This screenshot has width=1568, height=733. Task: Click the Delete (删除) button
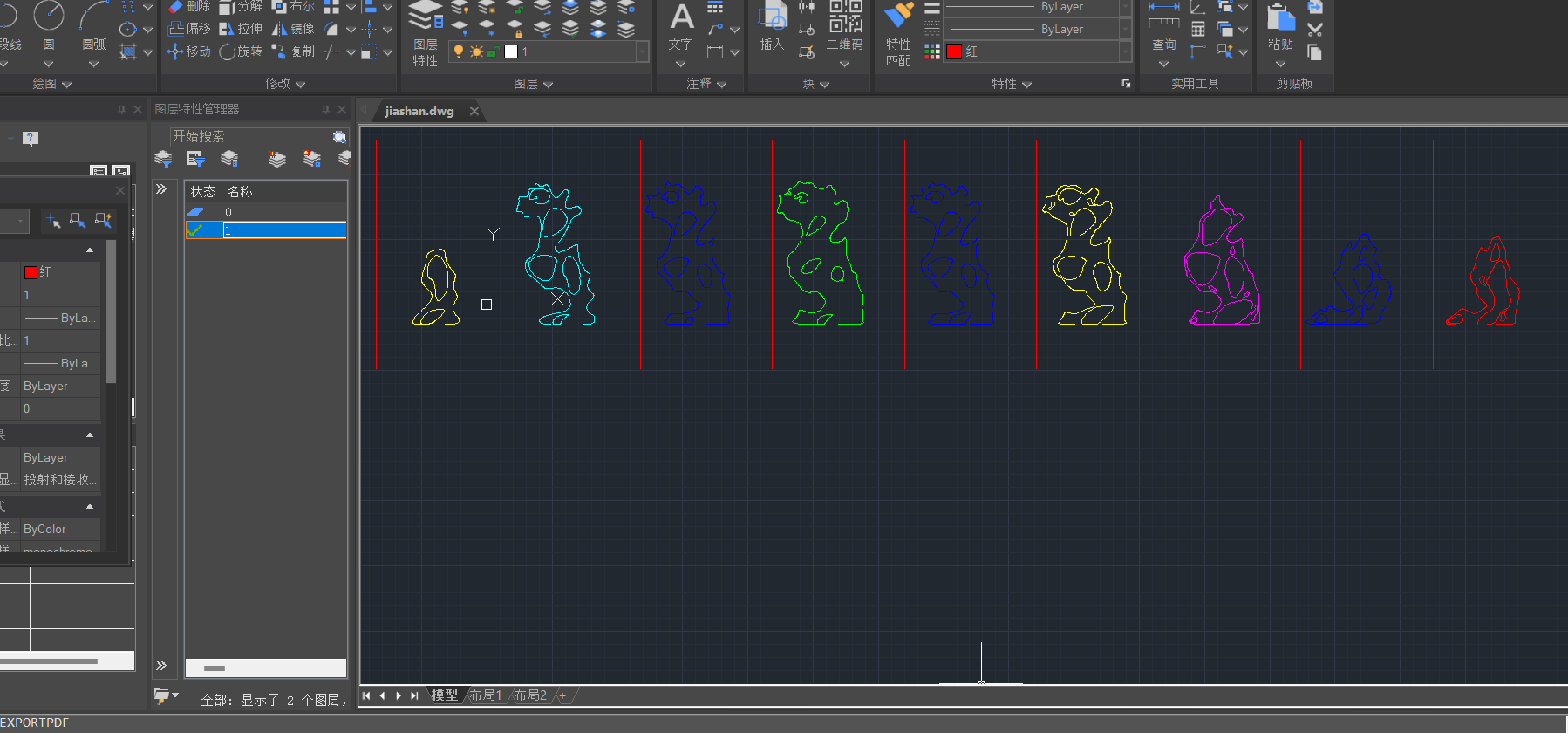[189, 6]
